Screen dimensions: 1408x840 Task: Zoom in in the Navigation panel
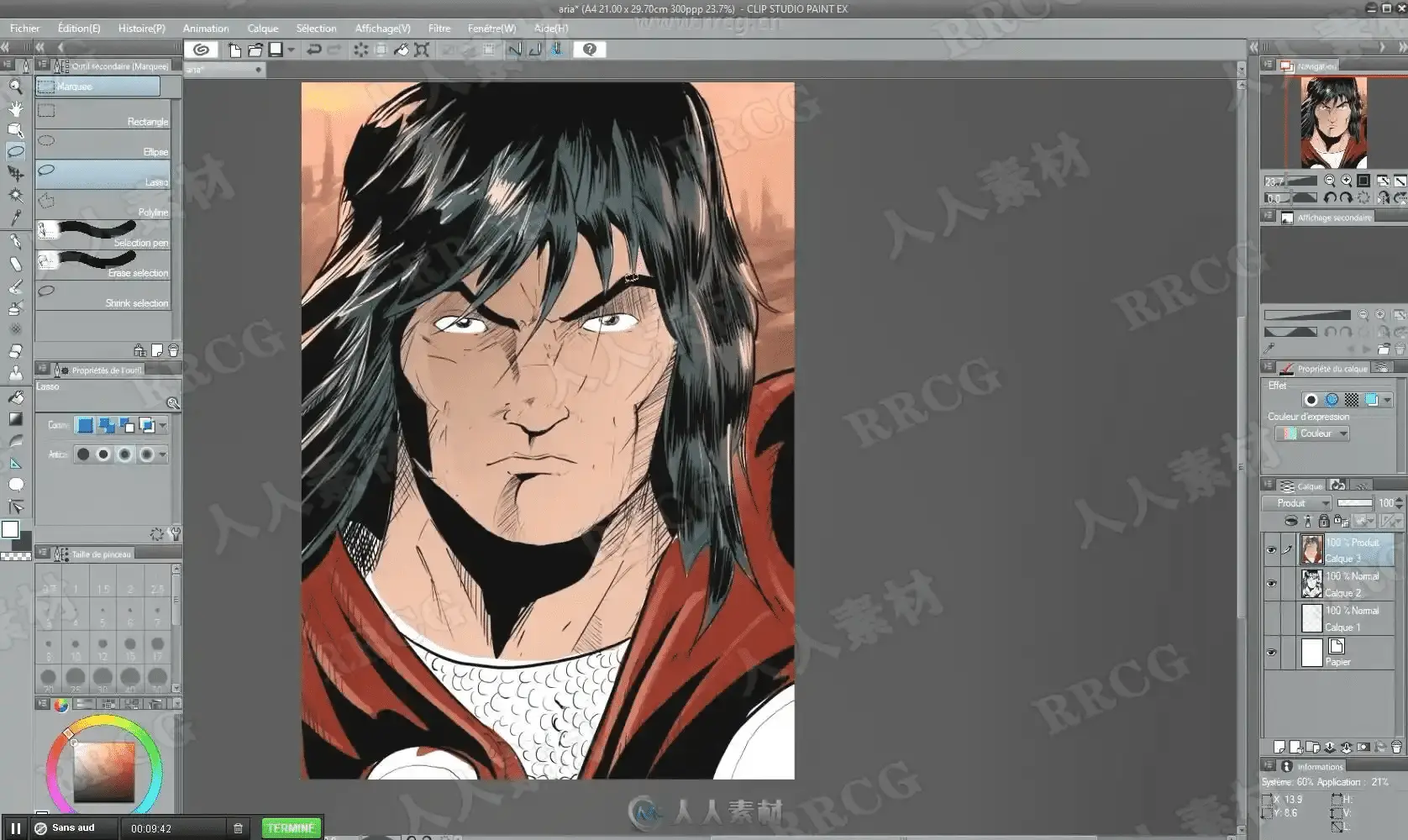click(x=1347, y=181)
